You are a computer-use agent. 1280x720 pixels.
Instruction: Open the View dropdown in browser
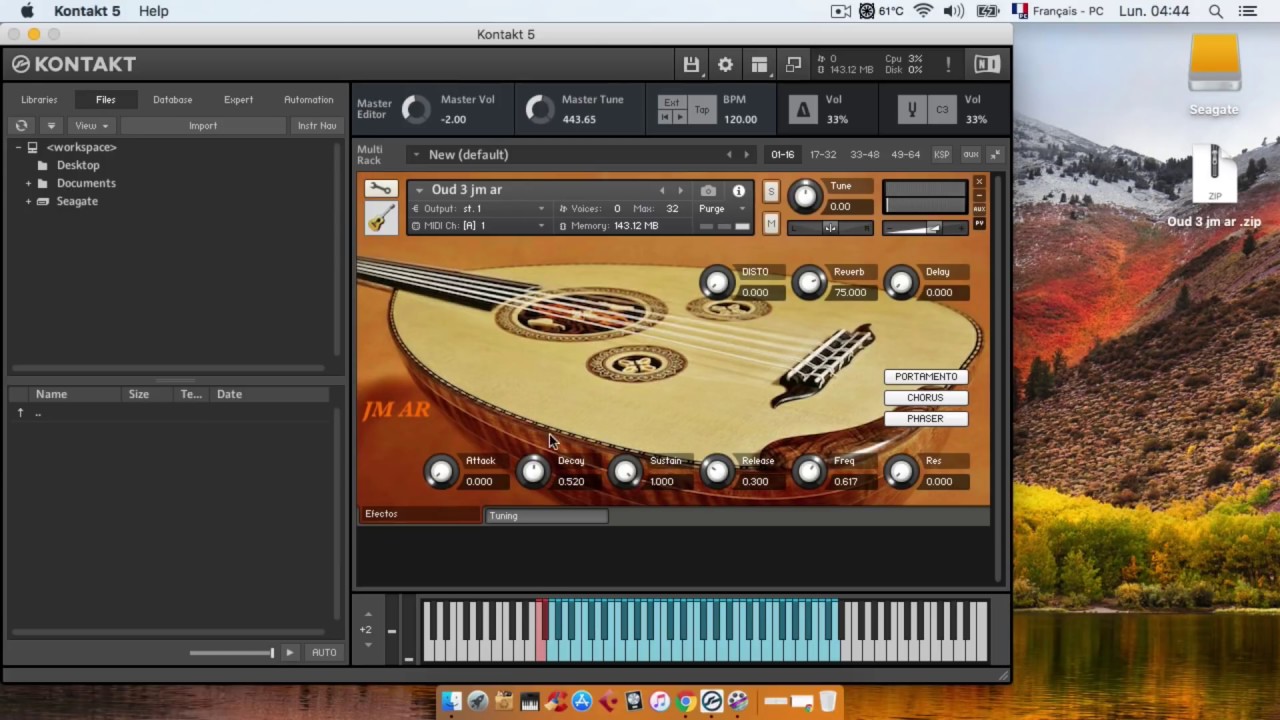[92, 126]
